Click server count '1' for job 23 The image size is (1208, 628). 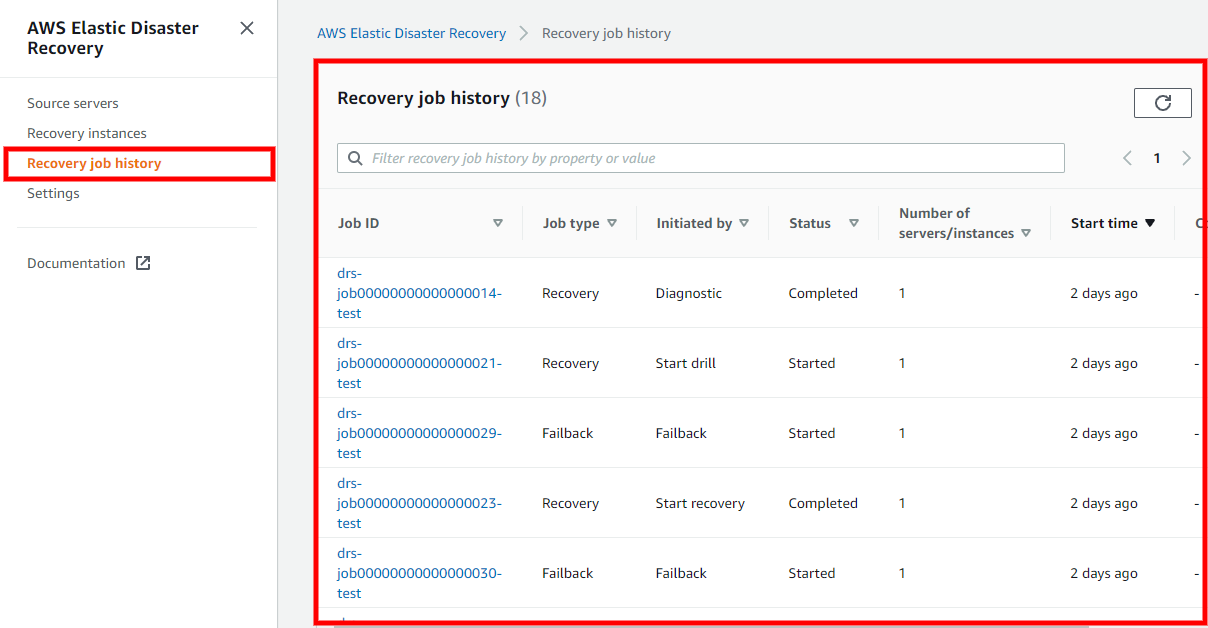coord(902,503)
